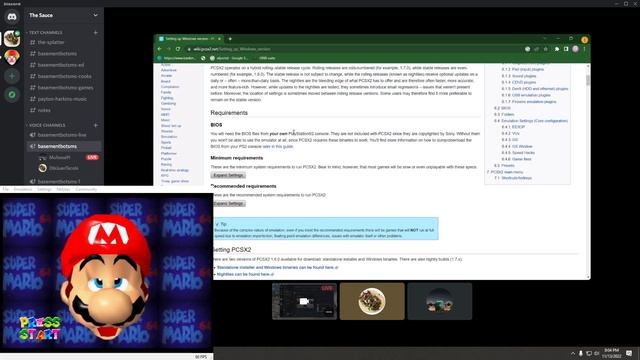The width and height of the screenshot is (640, 360).
Task: Open the basementbotoms-cooks text channel
Action: pos(64,76)
